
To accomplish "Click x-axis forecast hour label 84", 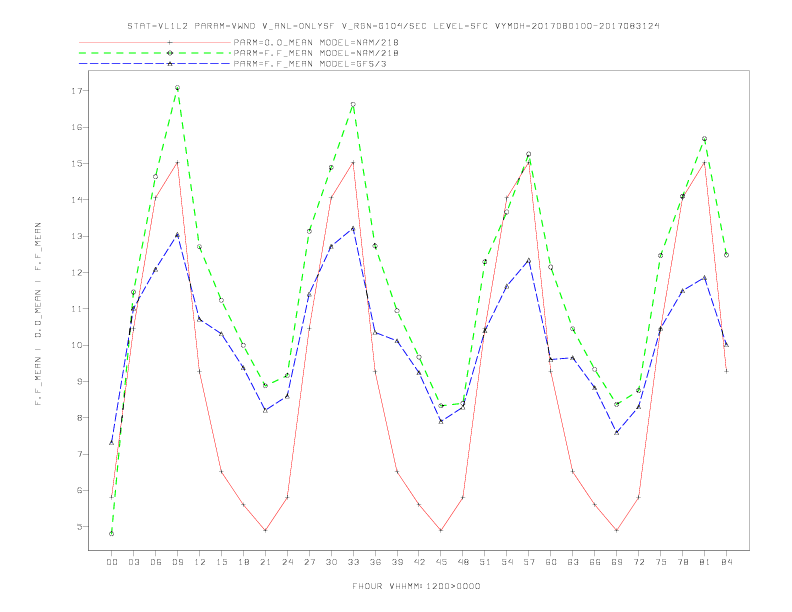I will pos(726,562).
